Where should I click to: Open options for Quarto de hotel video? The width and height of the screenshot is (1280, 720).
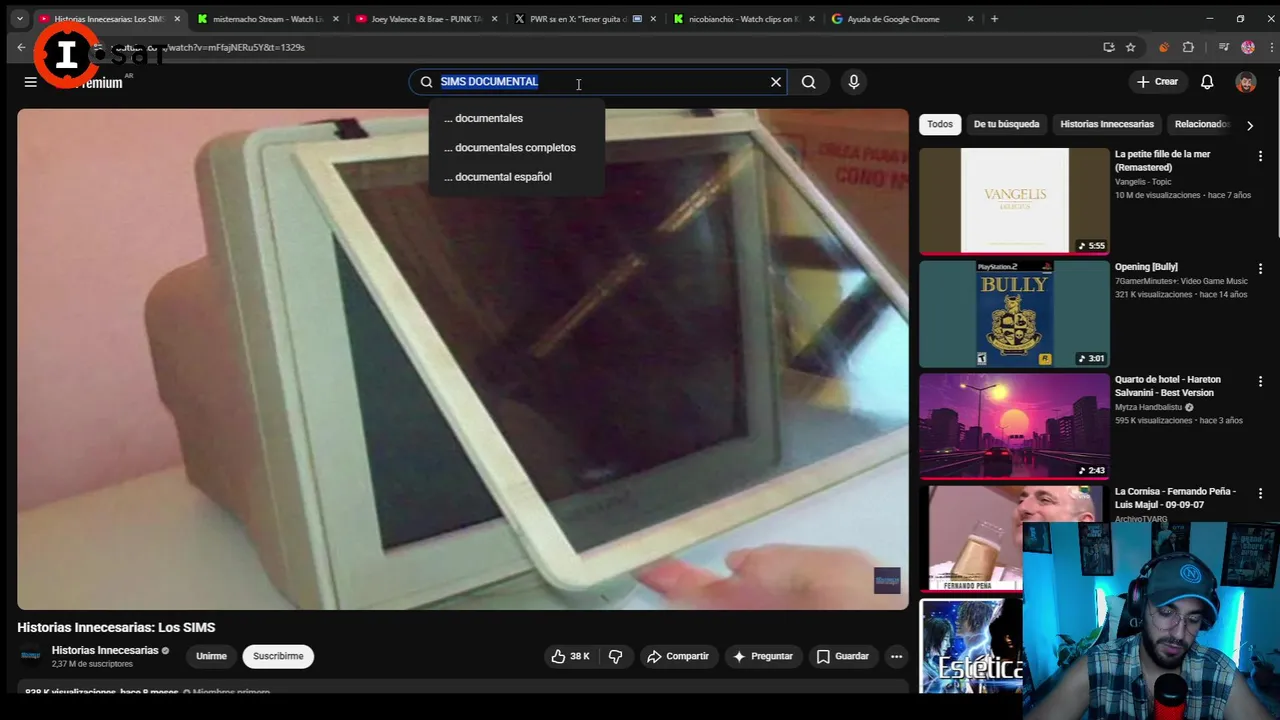click(1260, 381)
